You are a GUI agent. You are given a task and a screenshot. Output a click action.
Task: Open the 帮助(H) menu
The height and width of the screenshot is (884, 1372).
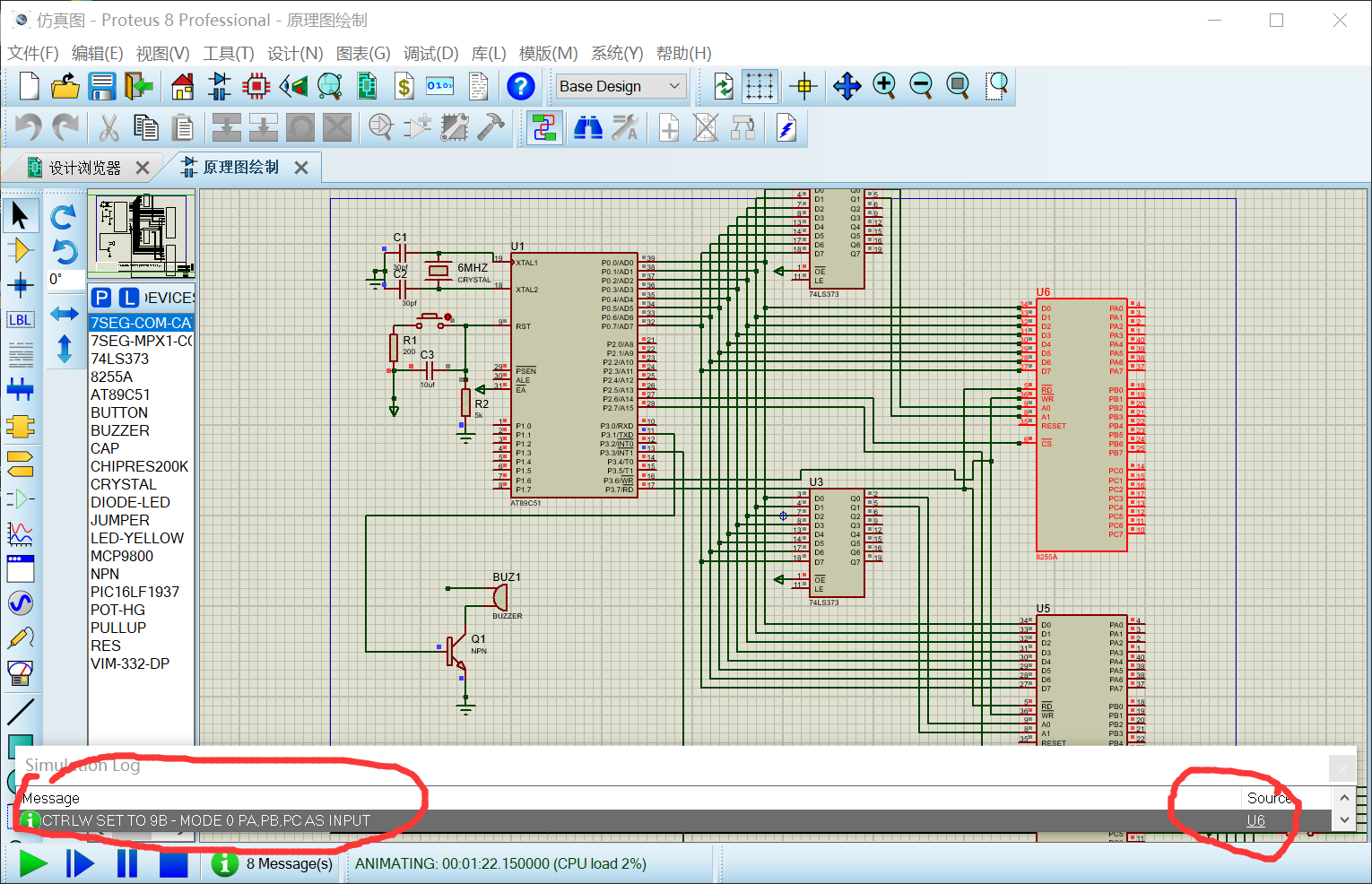point(684,53)
